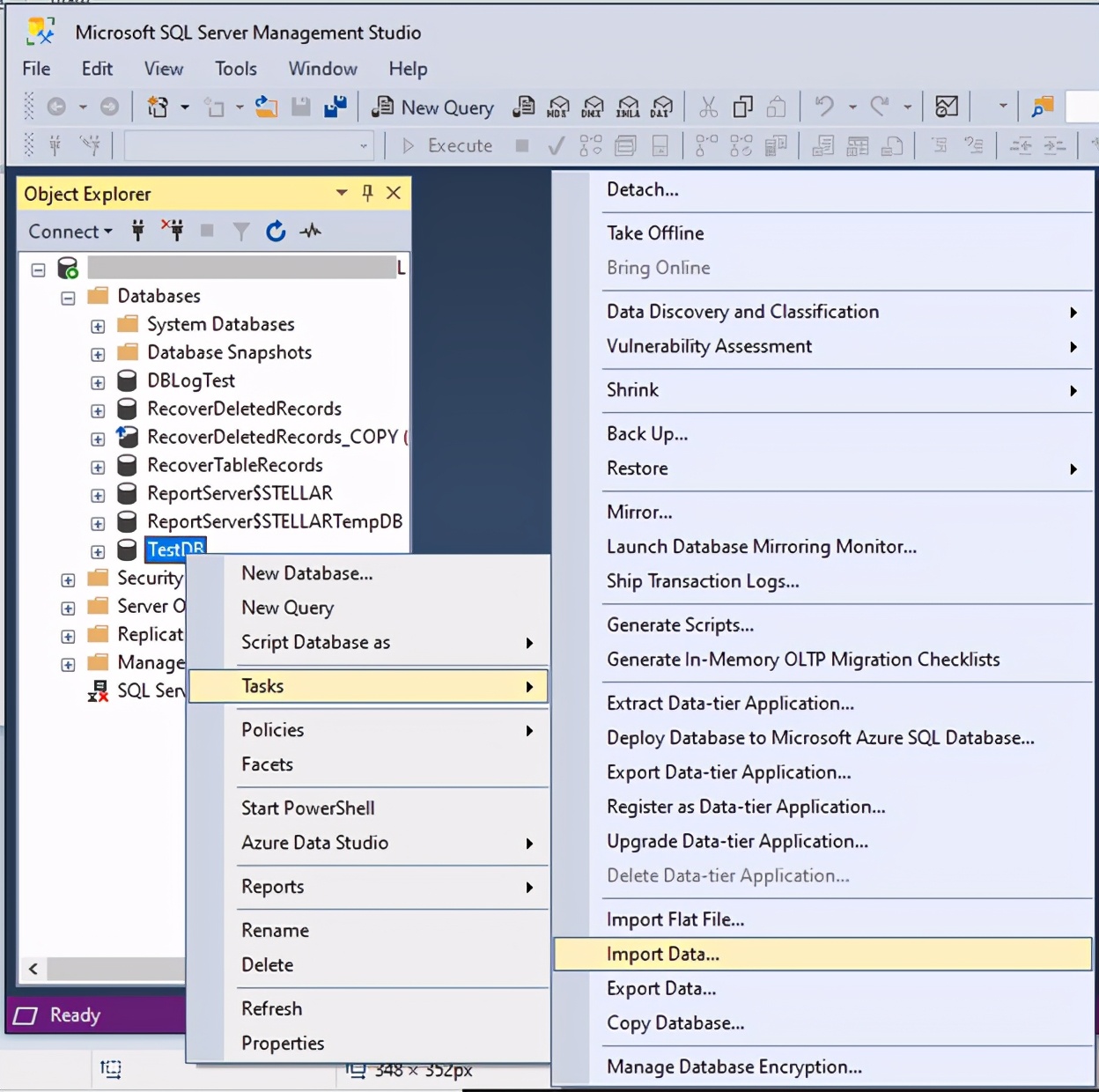This screenshot has width=1099, height=1092.
Task: Expand the System Databases node
Action: coord(98,326)
